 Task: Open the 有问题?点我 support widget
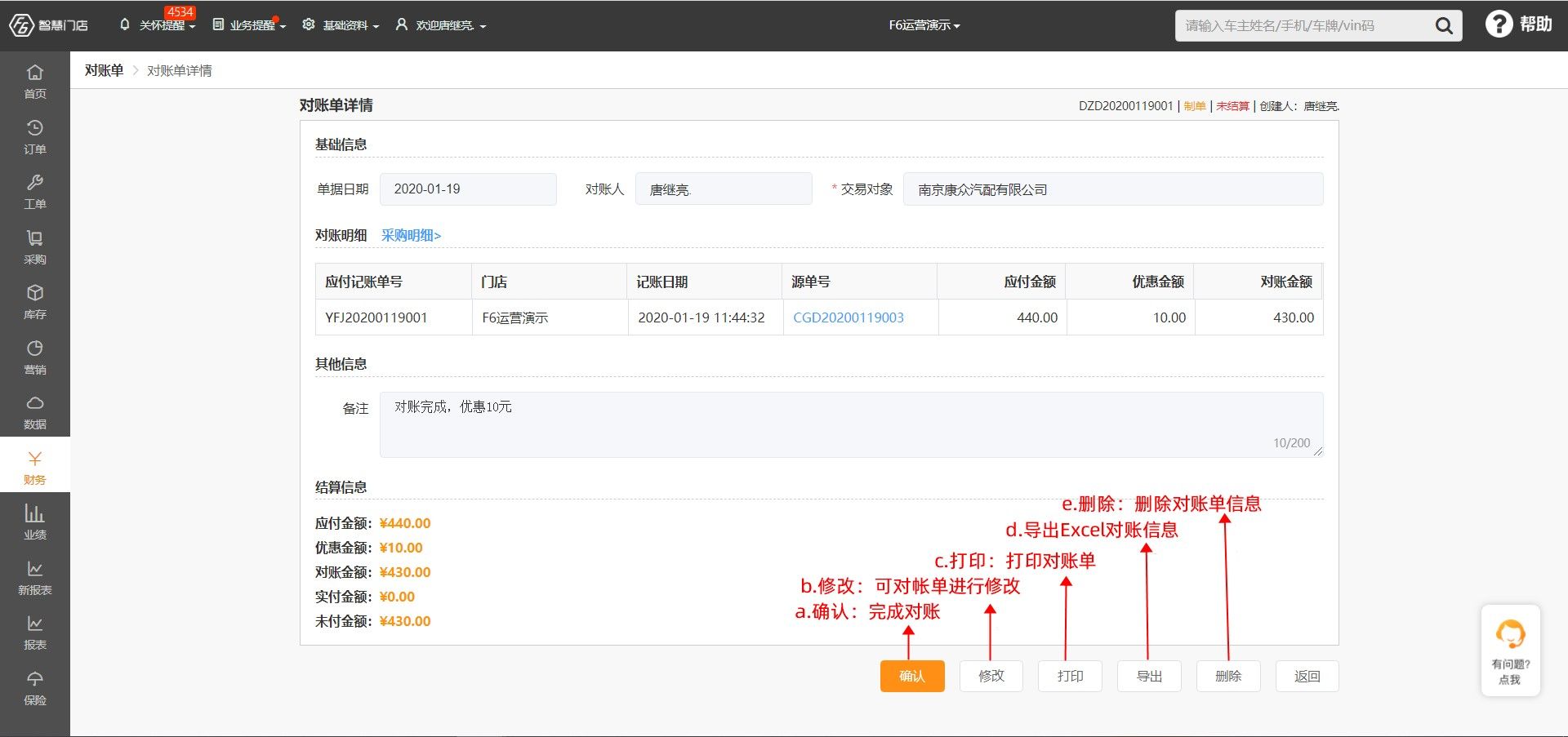[1510, 650]
